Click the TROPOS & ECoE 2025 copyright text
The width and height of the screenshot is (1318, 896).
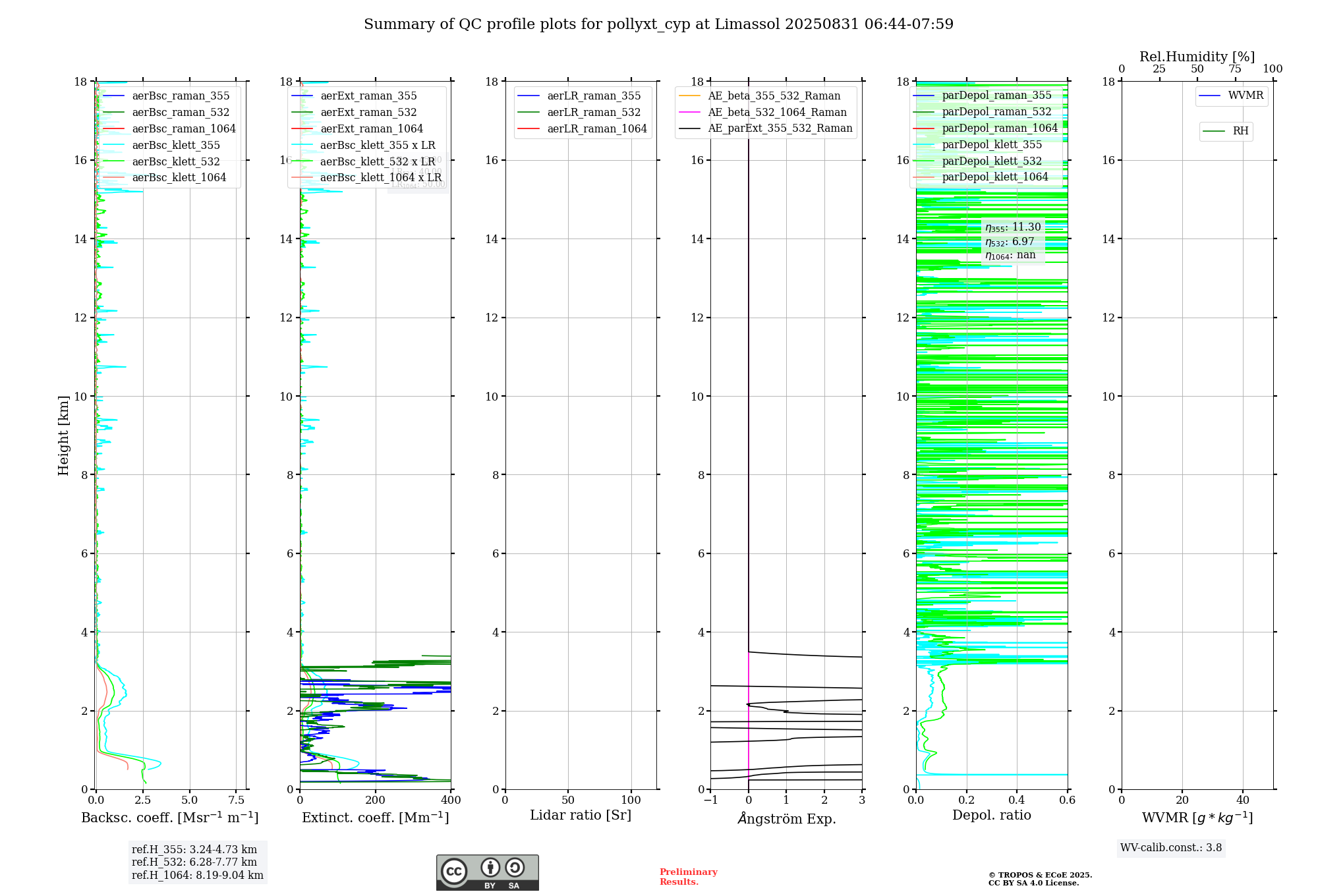(x=1040, y=876)
